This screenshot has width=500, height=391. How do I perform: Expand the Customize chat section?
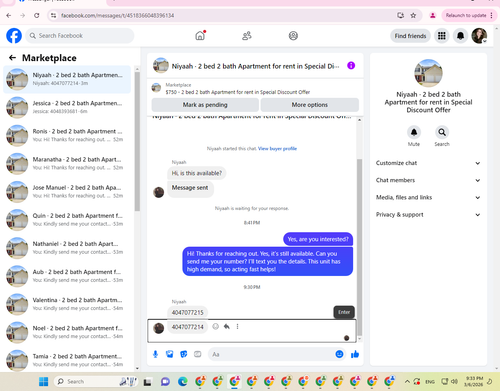pos(428,163)
